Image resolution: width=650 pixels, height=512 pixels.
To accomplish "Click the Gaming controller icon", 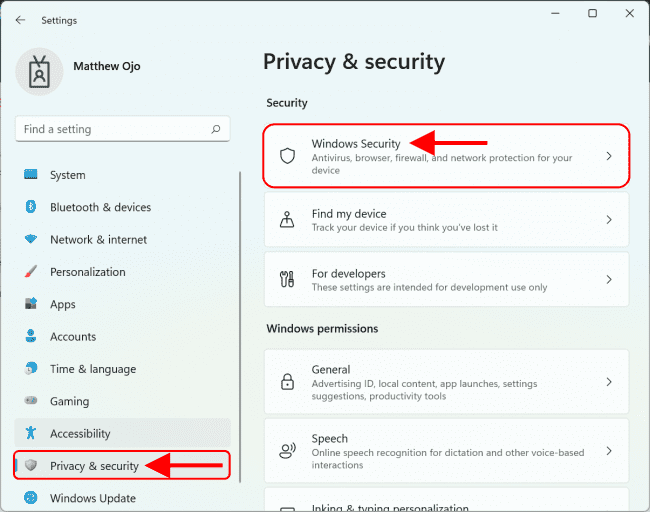I will [x=31, y=401].
